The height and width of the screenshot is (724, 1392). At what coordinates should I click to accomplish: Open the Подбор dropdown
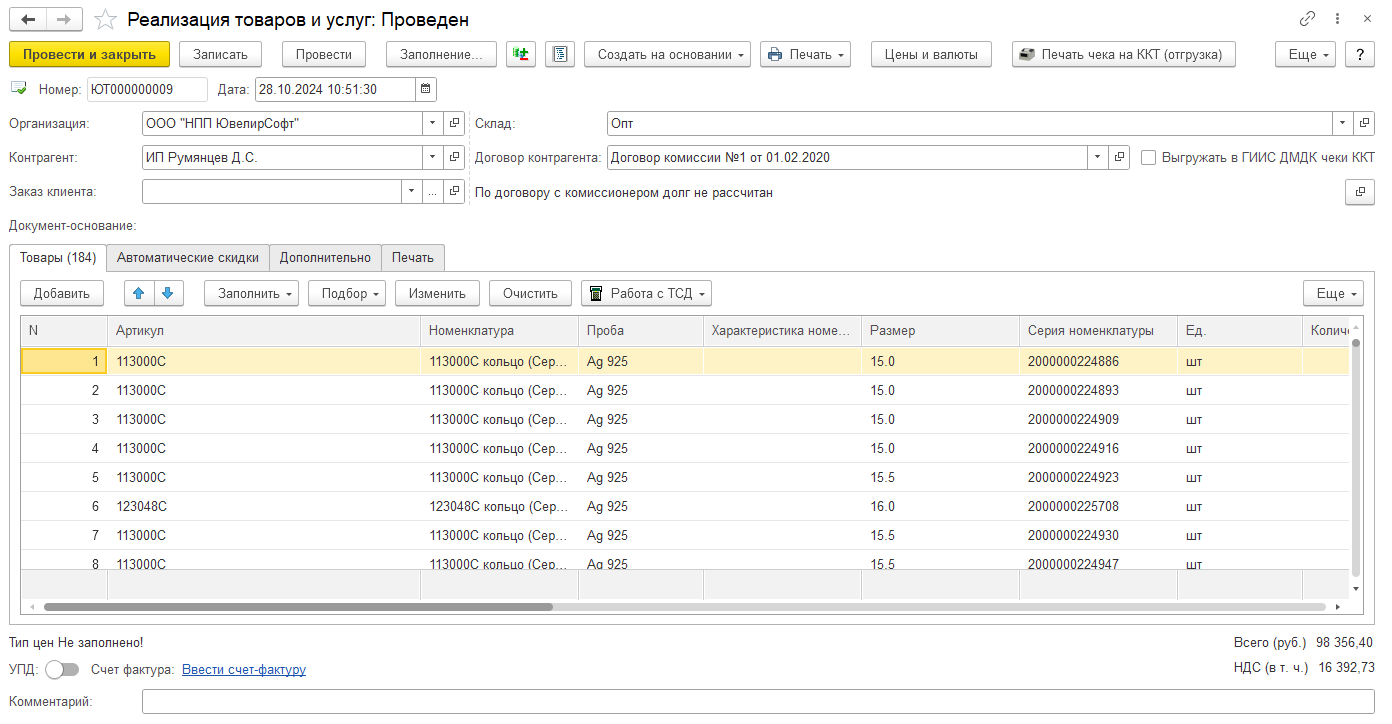347,293
